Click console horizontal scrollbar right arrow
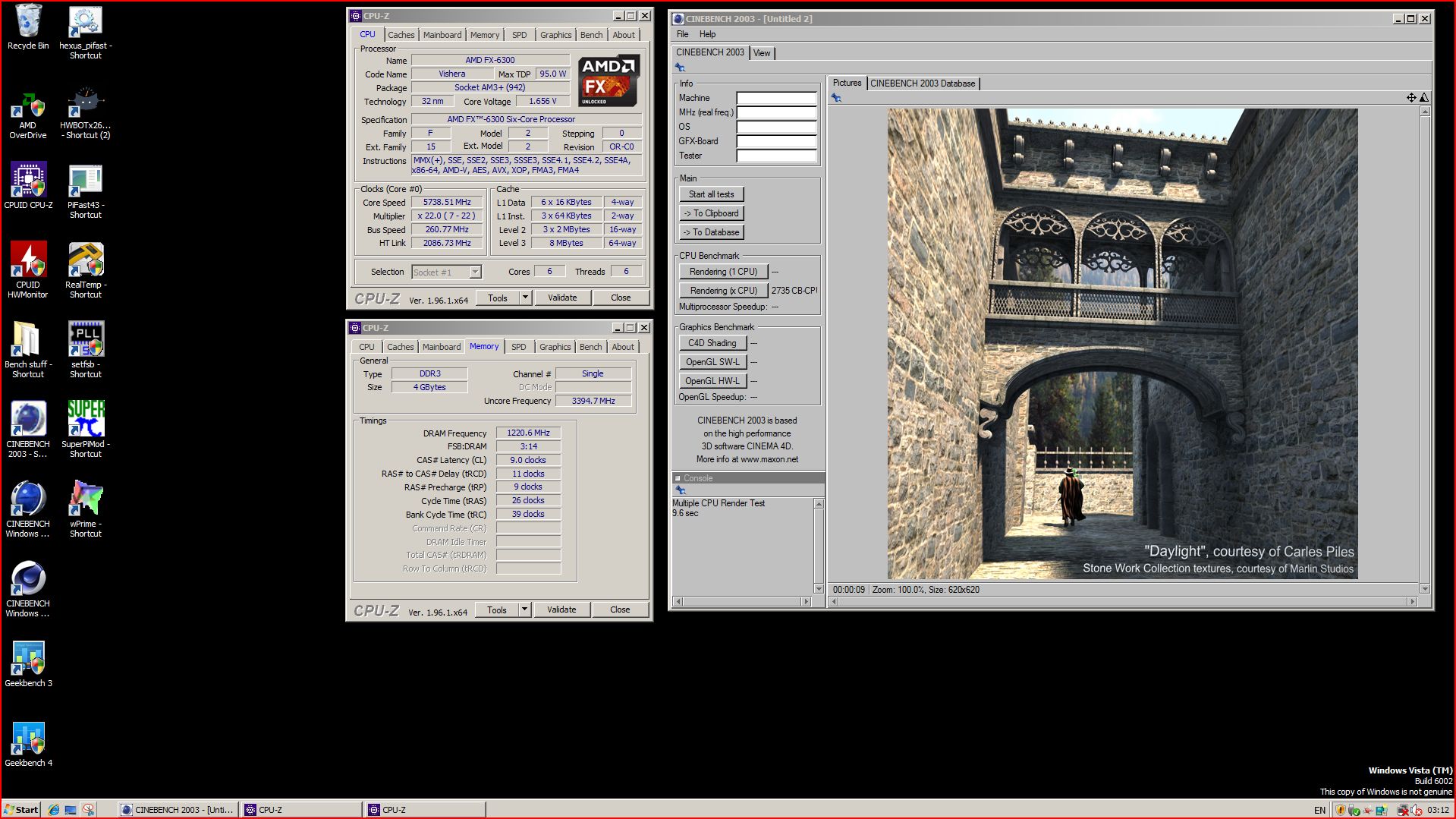1456x819 pixels. 806,602
